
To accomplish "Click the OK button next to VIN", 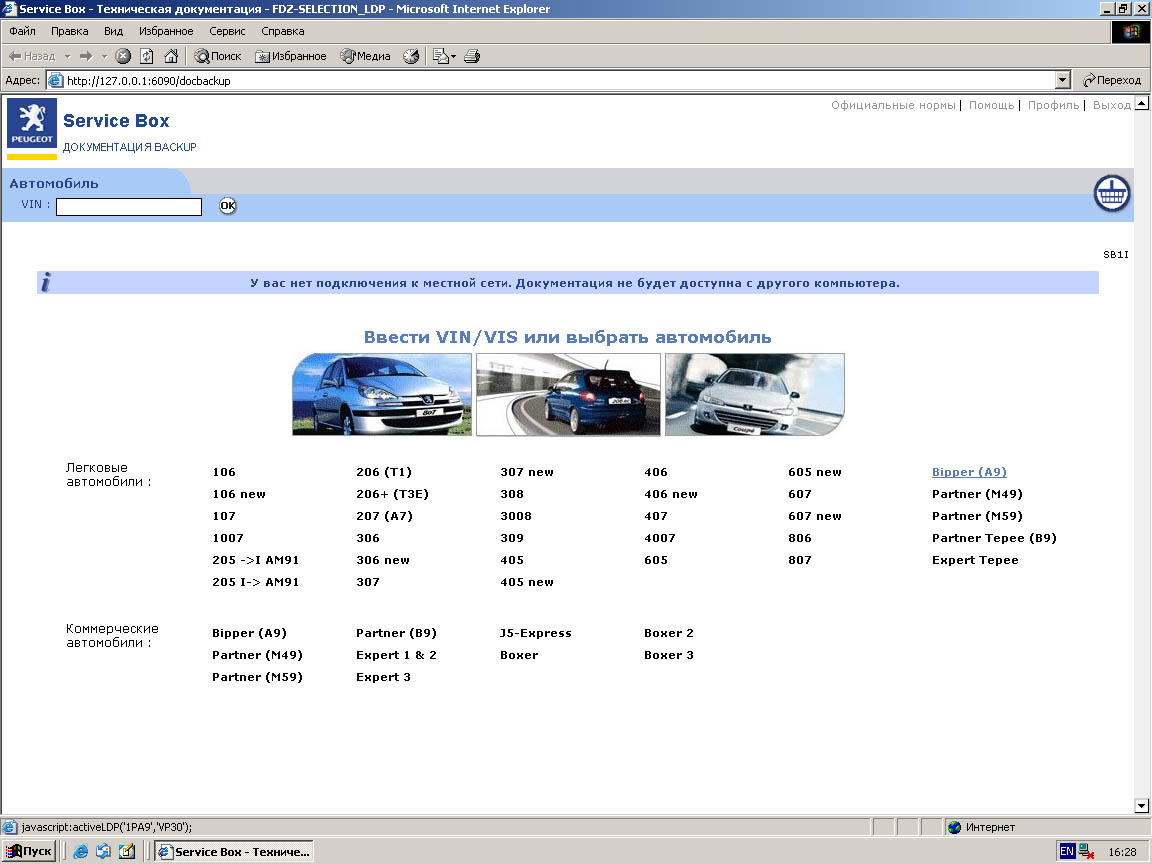I will point(228,206).
